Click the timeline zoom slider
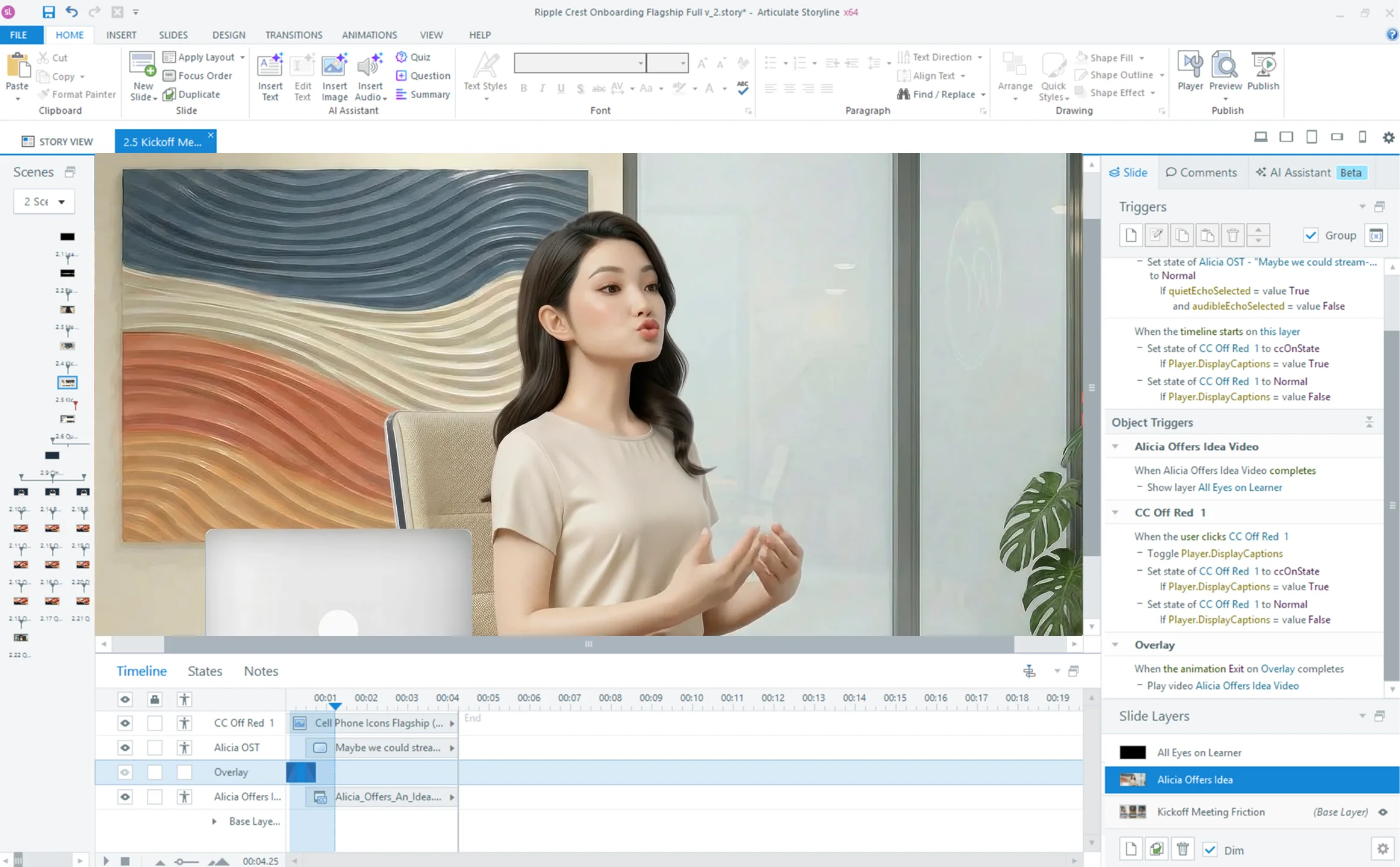Image resolution: width=1400 pixels, height=867 pixels. (x=187, y=862)
